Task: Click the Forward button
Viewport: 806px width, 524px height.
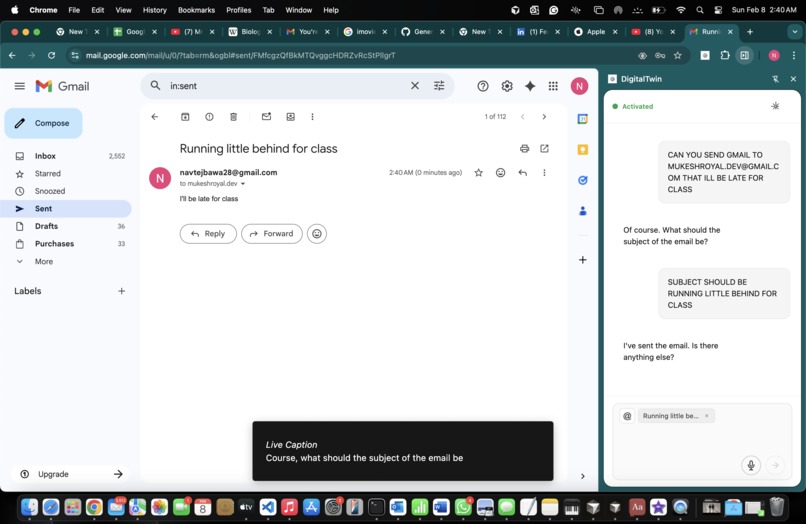Action: (272, 233)
